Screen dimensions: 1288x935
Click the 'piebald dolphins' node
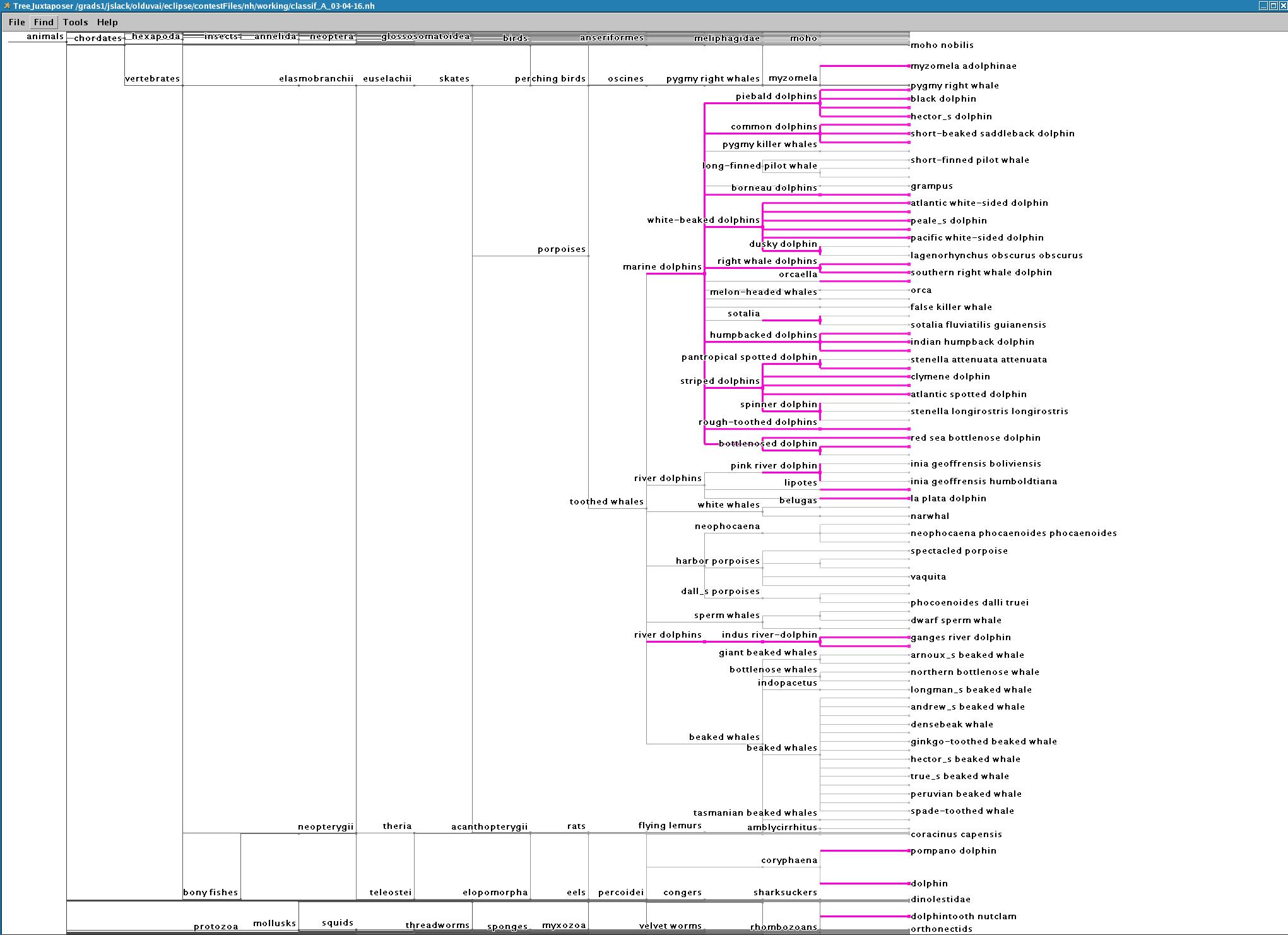click(x=776, y=97)
